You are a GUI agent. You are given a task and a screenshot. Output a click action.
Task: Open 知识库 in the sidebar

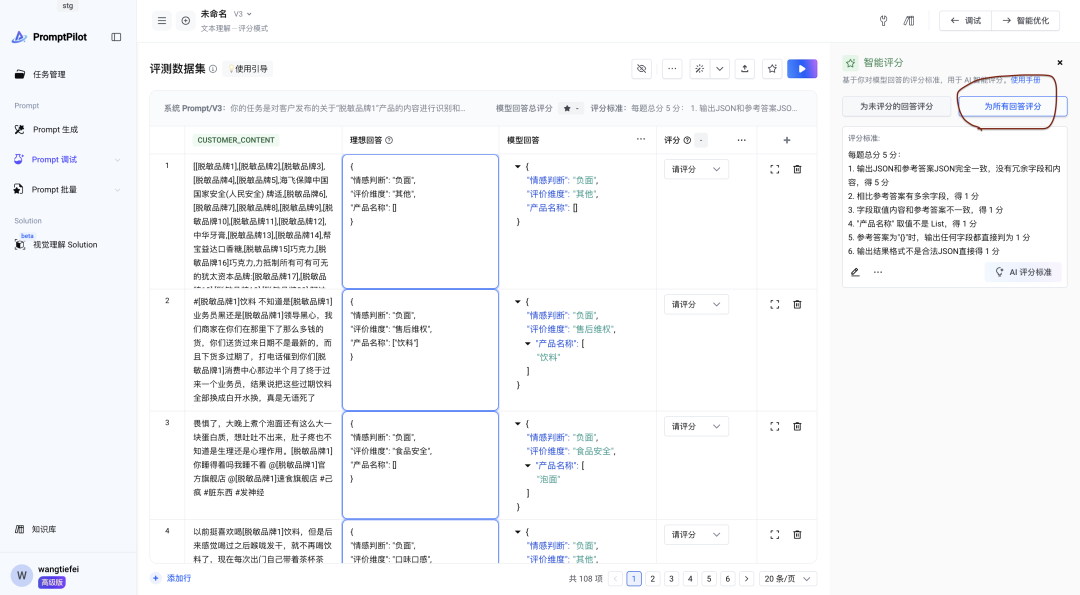pos(44,530)
